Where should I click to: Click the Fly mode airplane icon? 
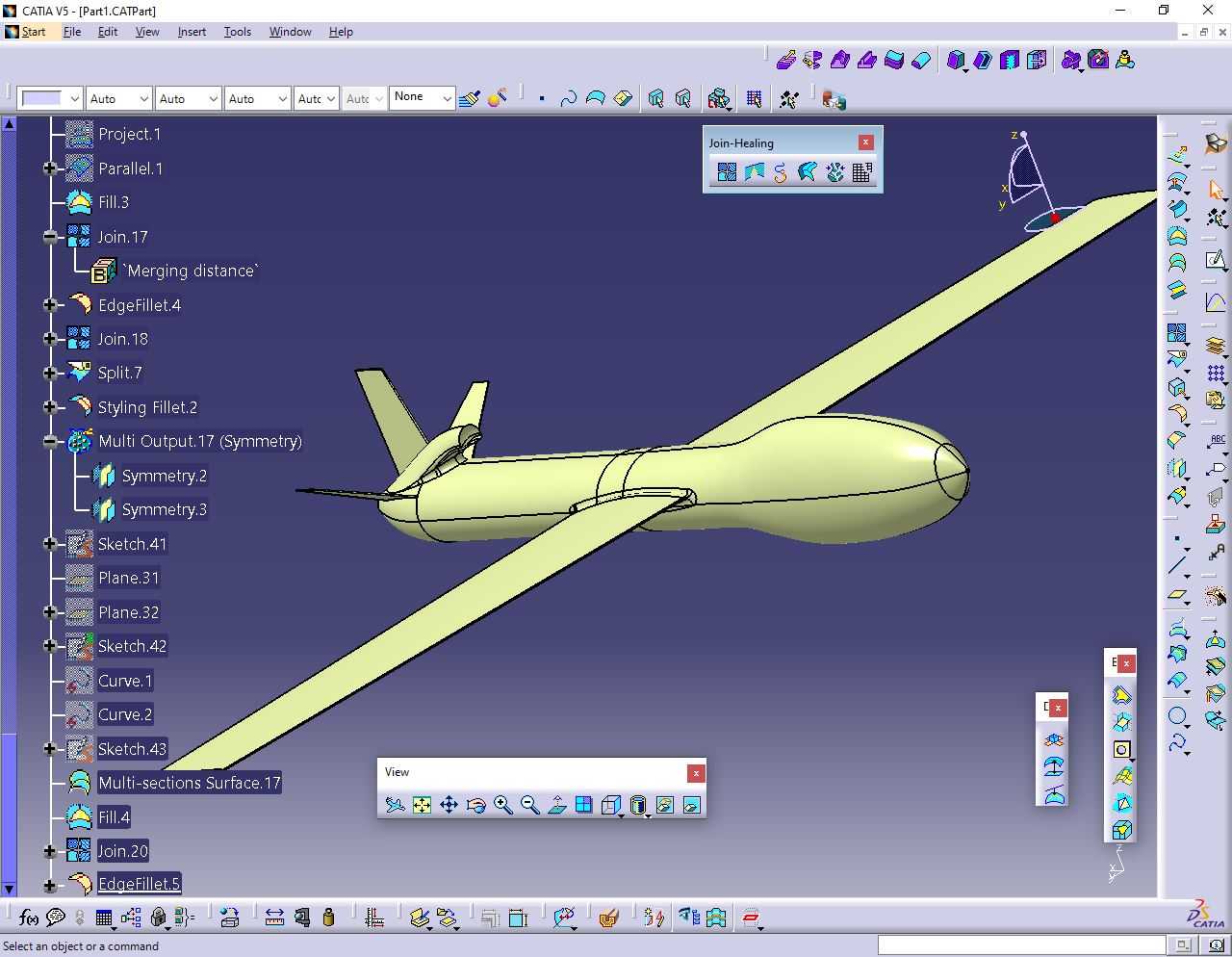point(395,805)
